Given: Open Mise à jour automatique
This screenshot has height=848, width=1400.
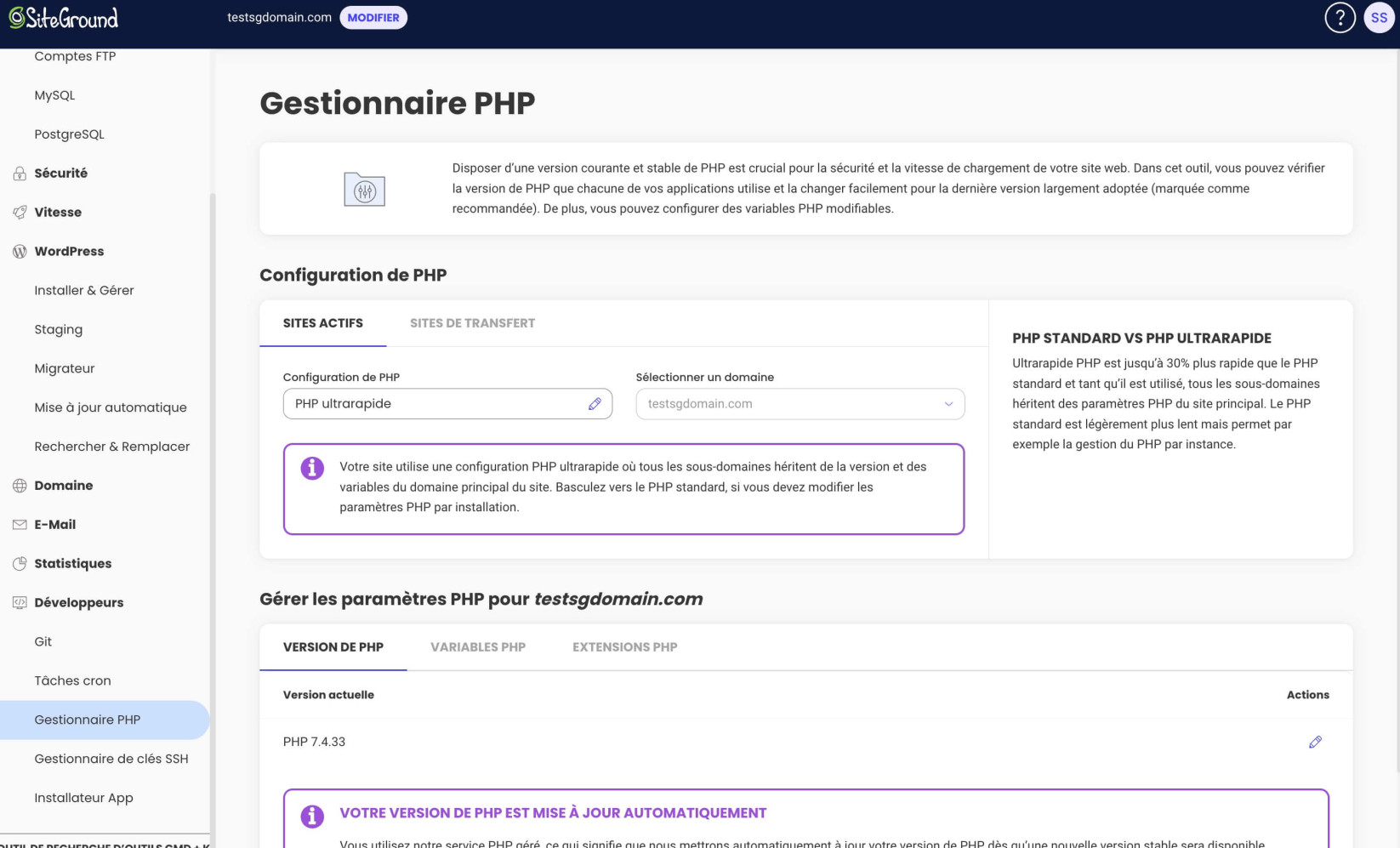Looking at the screenshot, I should point(111,408).
